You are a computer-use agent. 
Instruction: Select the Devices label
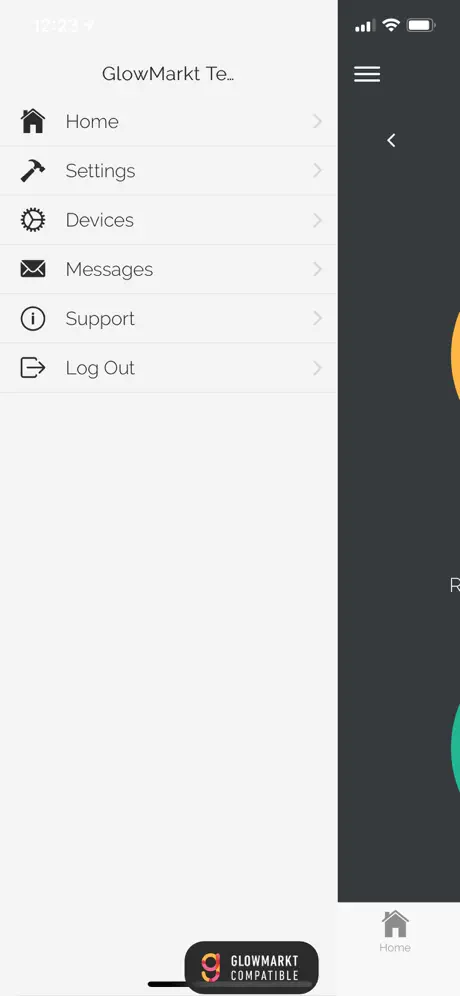point(100,220)
